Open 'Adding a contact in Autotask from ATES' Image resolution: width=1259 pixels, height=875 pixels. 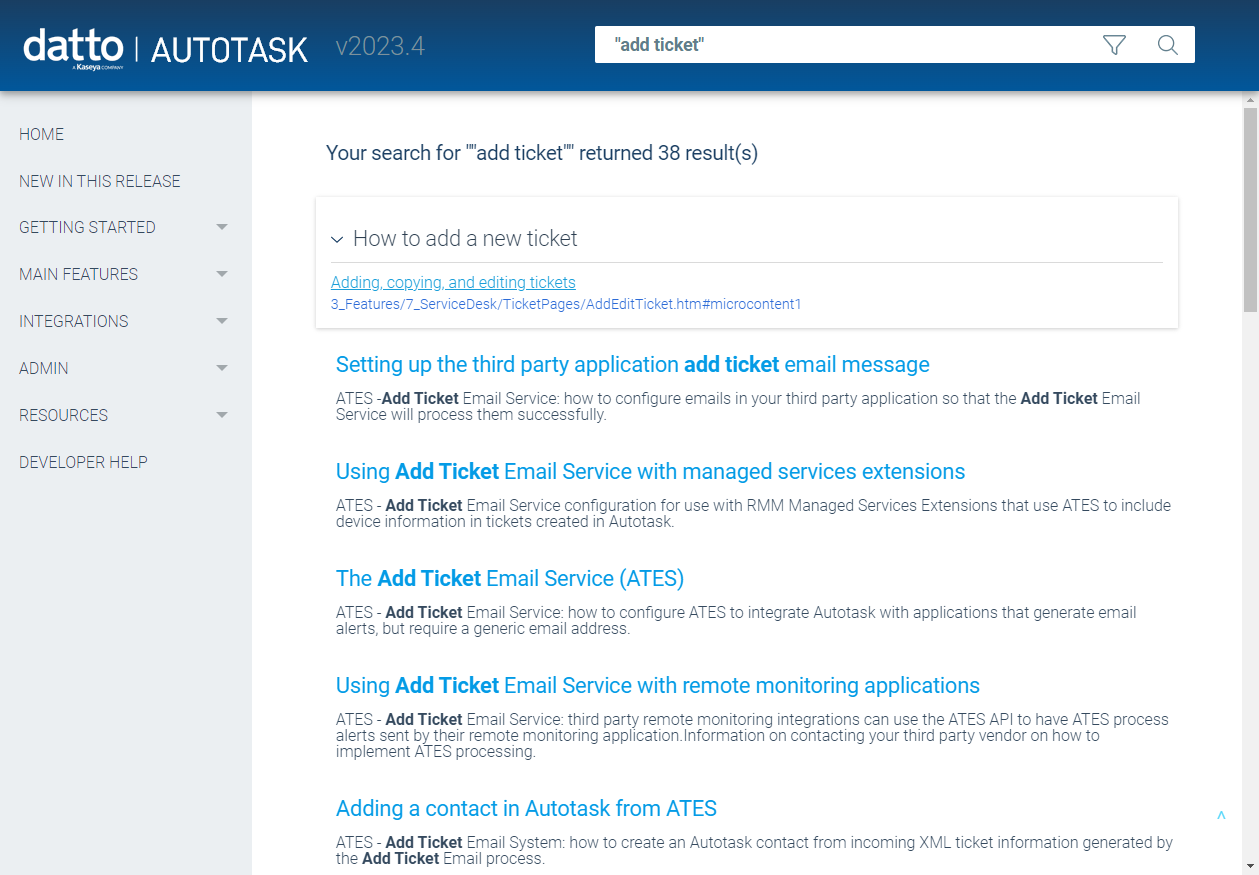[x=526, y=808]
